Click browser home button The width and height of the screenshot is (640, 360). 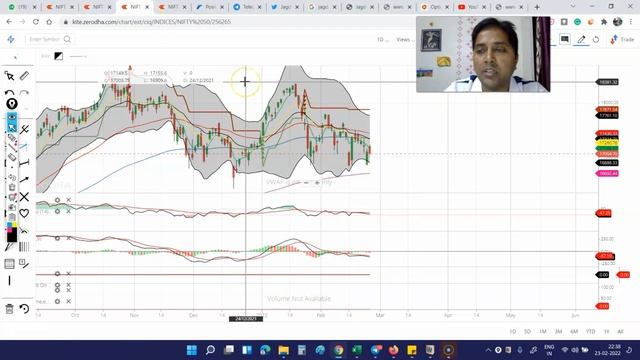click(x=49, y=22)
